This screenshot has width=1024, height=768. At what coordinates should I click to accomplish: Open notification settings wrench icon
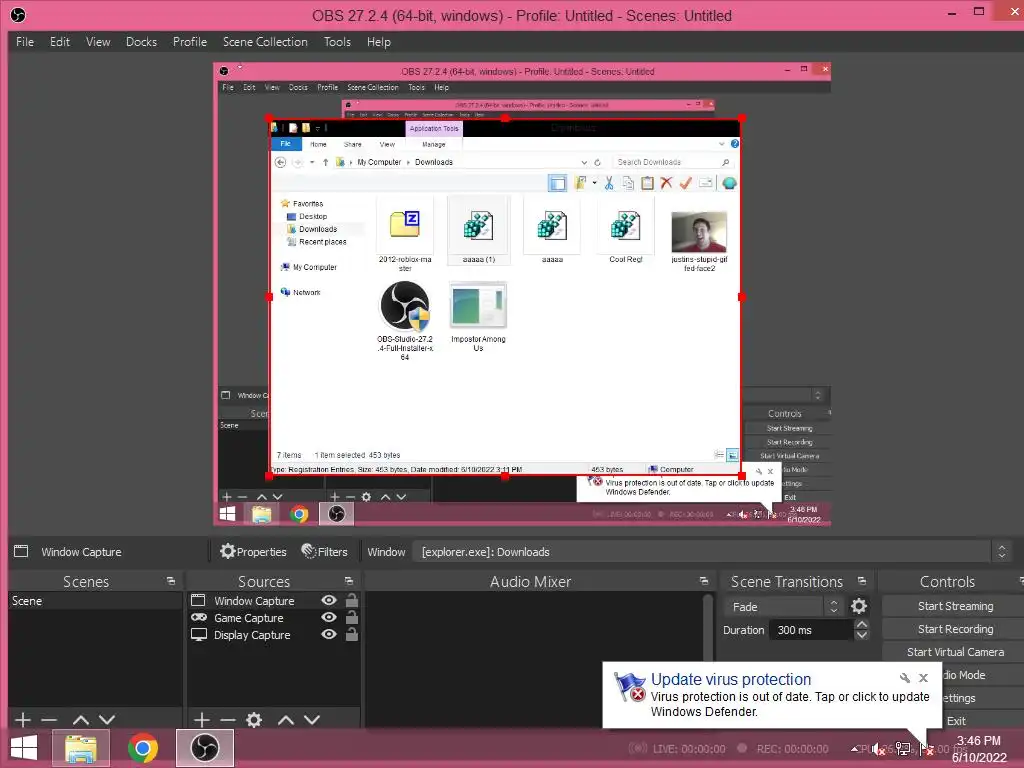point(905,678)
